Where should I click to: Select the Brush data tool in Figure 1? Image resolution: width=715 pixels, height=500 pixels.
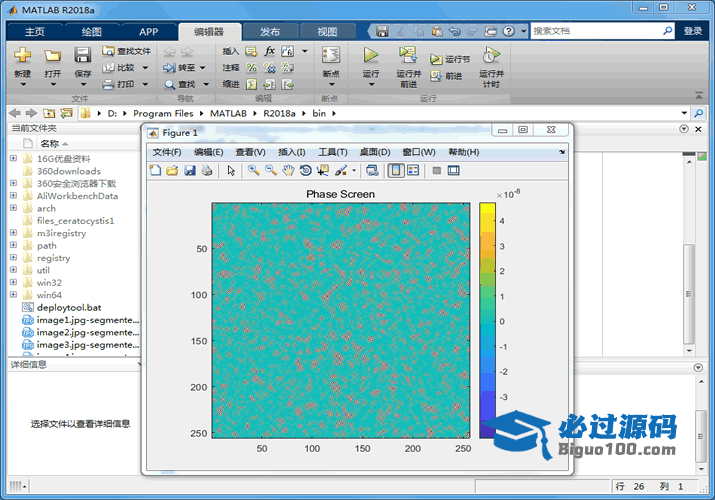(x=341, y=170)
